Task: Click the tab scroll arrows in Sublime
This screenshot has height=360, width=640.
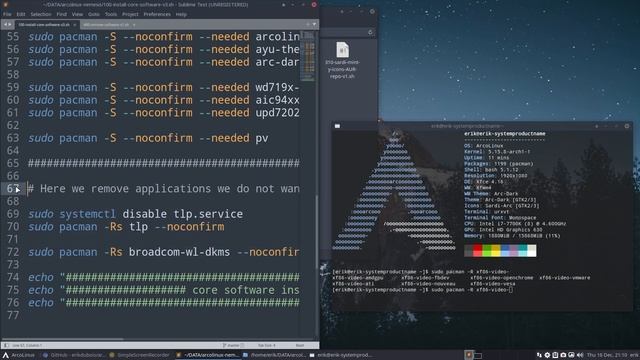Action: [7, 25]
